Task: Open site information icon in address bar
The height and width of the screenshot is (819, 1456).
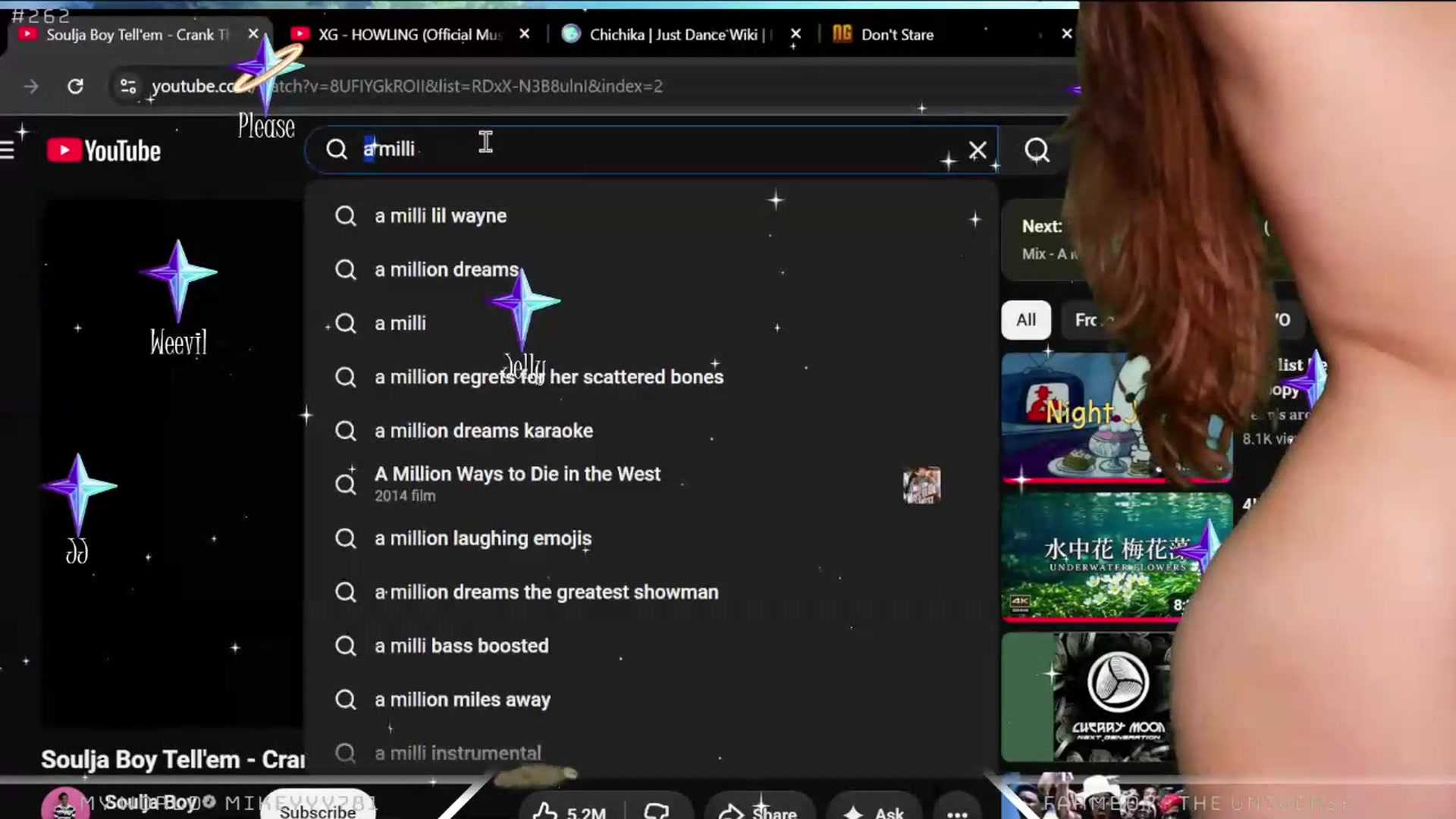Action: point(128,86)
